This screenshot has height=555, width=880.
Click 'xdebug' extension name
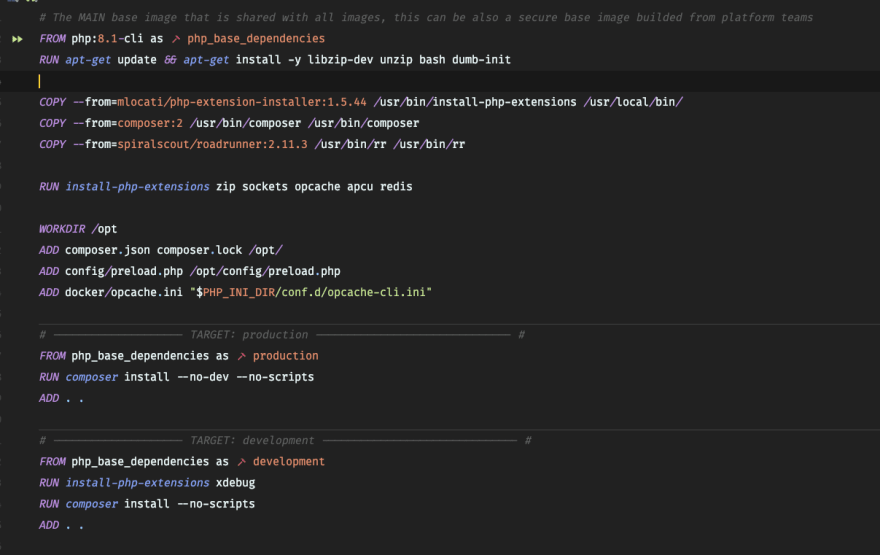236,483
